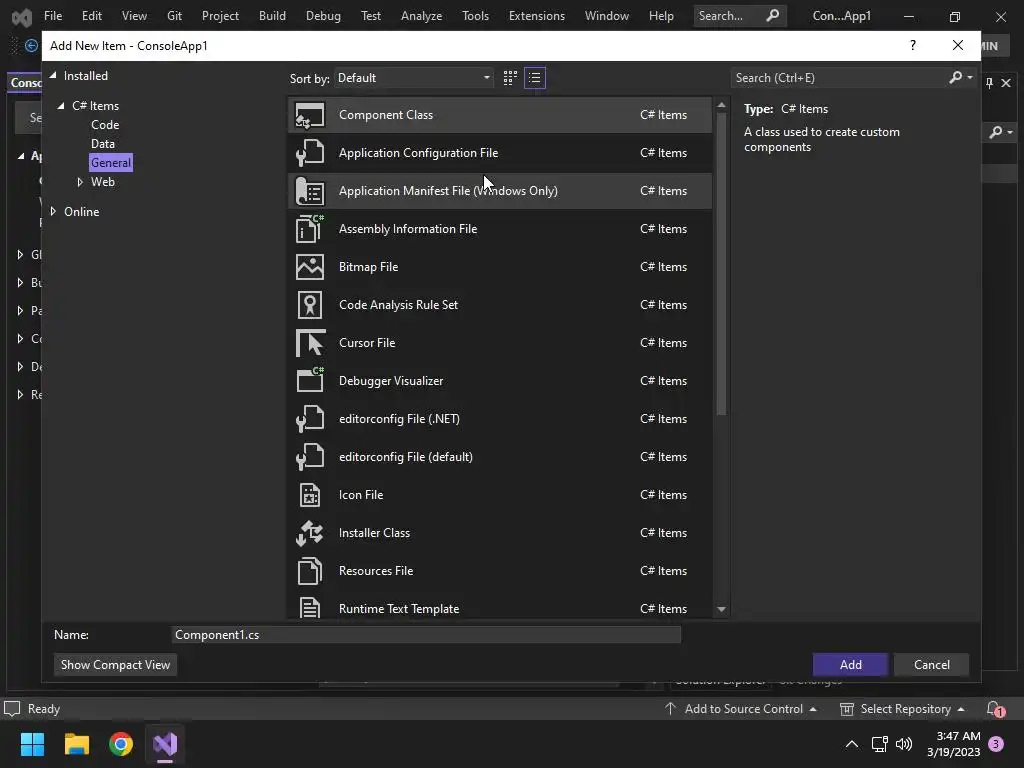Screen dimensions: 1024x768
Task: Switch to medium icons grid view
Action: [x=510, y=78]
